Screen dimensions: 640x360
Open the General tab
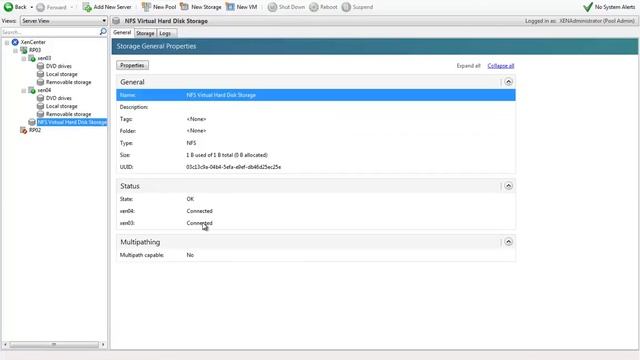(122, 33)
